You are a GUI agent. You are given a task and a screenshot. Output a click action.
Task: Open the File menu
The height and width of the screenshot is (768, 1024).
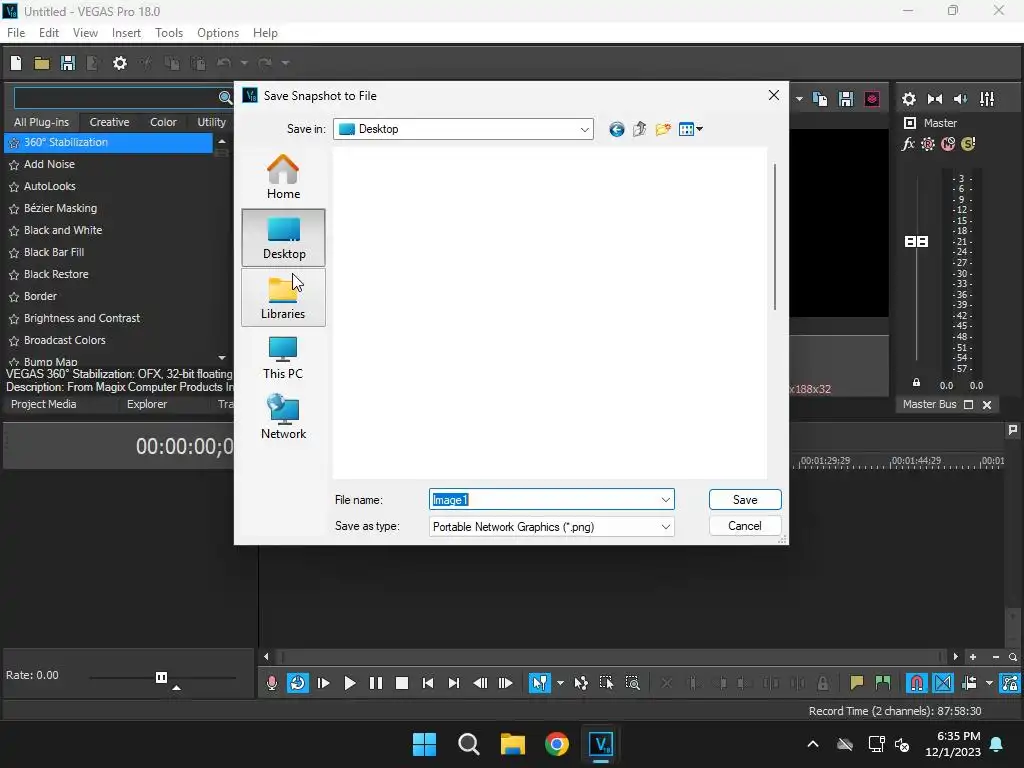click(x=16, y=33)
